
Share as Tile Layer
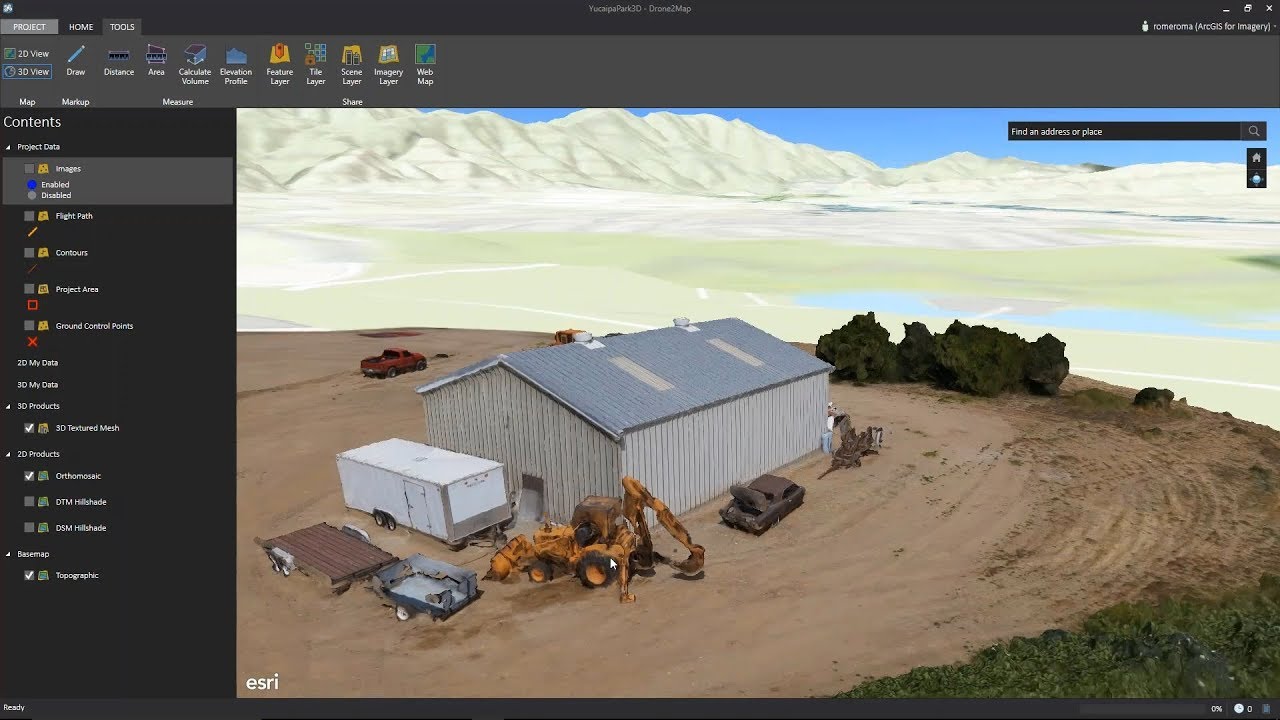coord(316,64)
